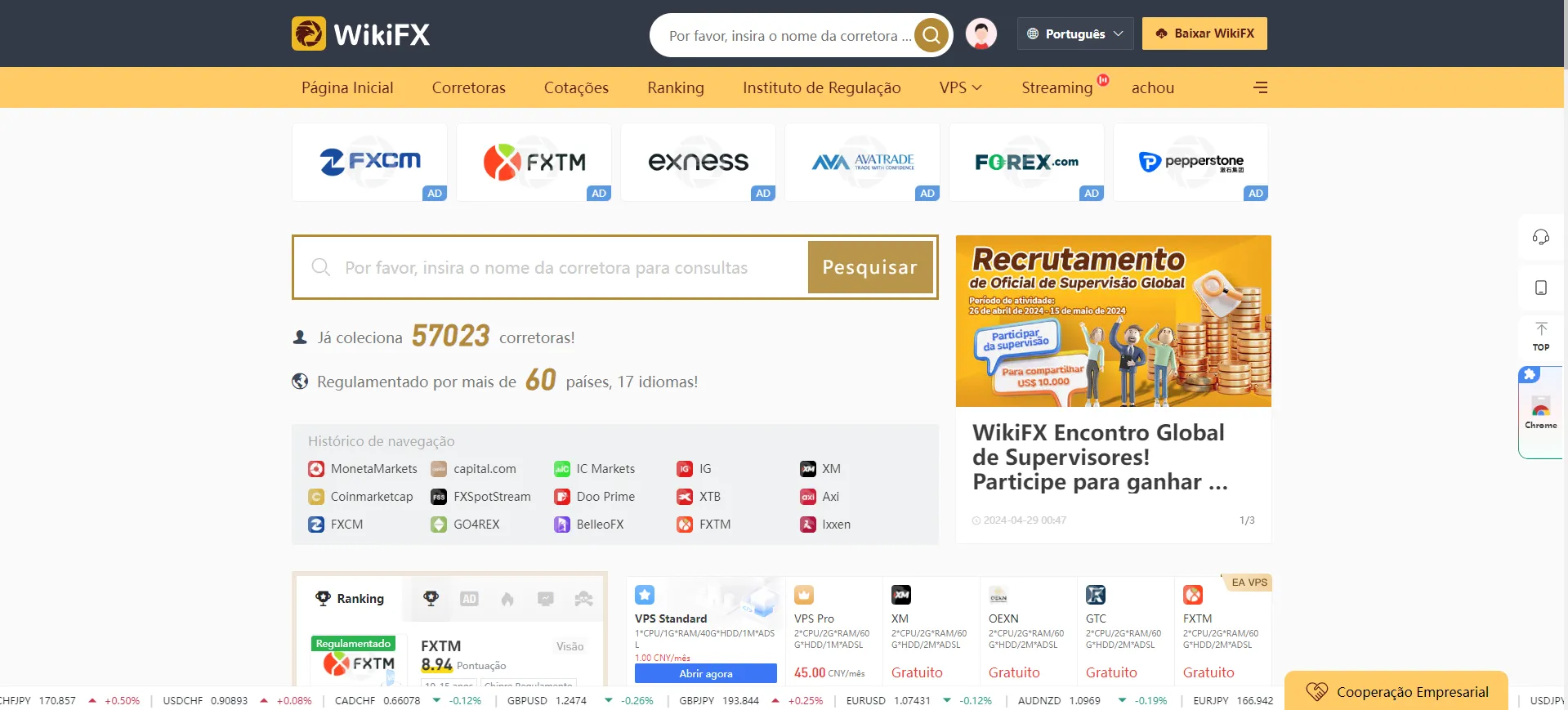Open the Visão link on the FXTM ranking card
The height and width of the screenshot is (710, 1568).
[x=570, y=646]
